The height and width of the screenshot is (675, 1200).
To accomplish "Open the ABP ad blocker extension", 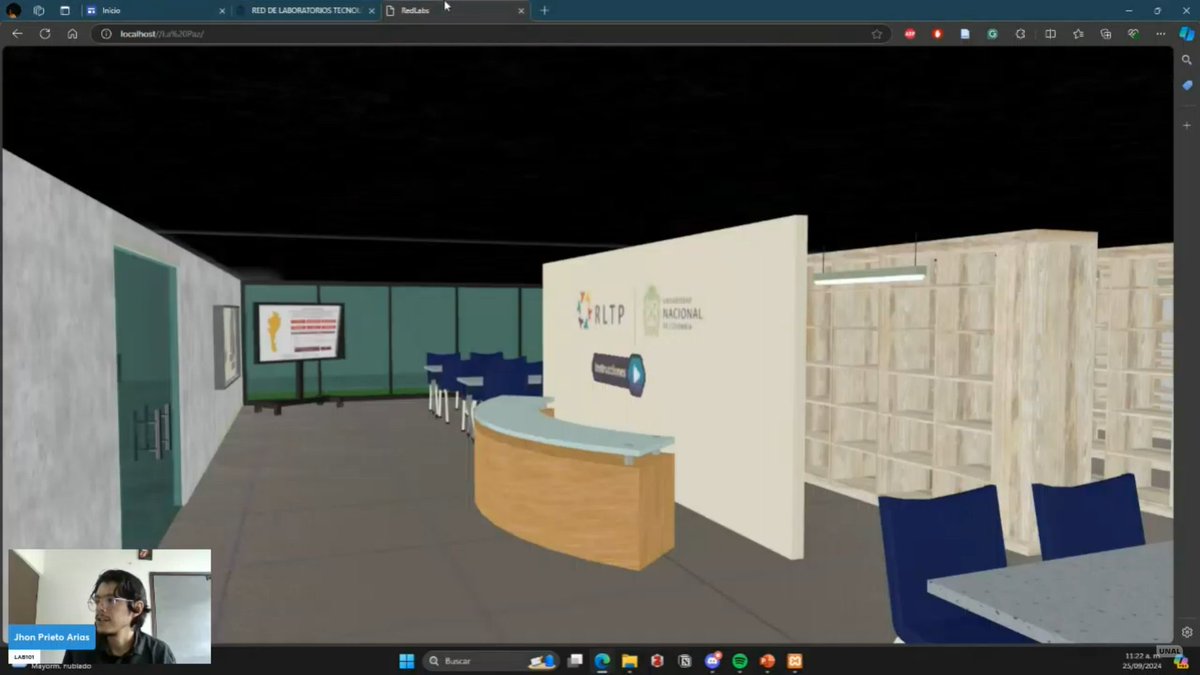I will pyautogui.click(x=910, y=33).
